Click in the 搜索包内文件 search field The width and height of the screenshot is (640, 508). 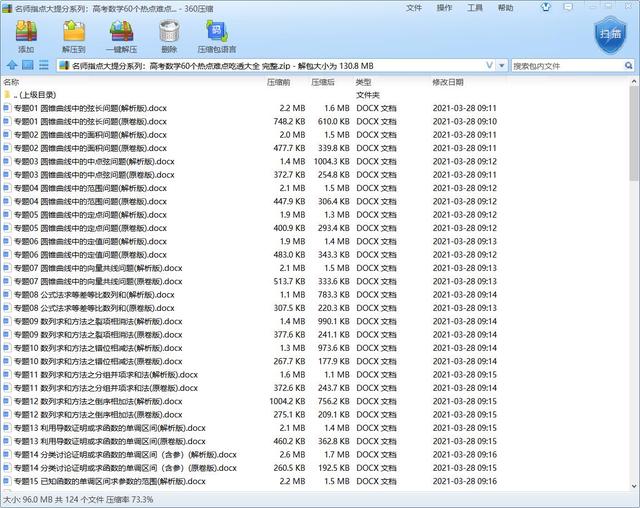[567, 66]
